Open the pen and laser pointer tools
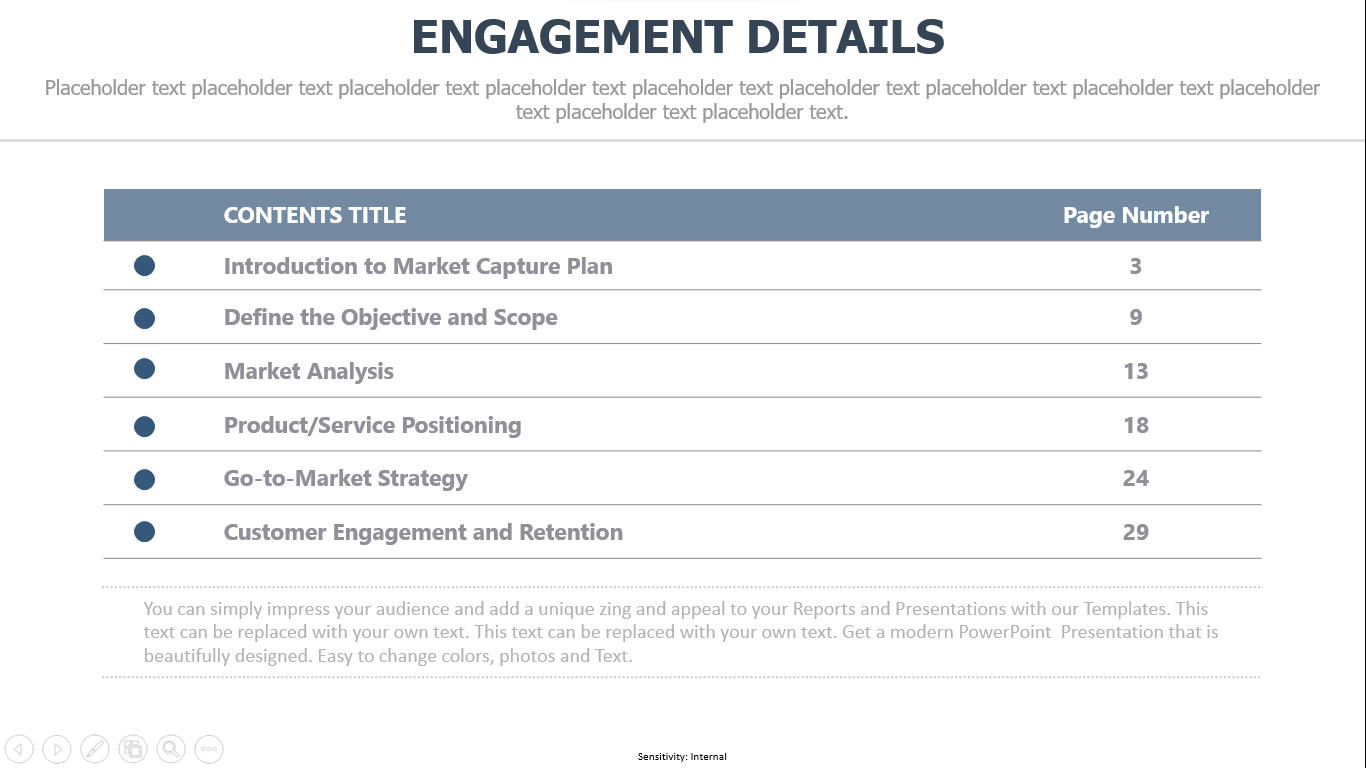The height and width of the screenshot is (768, 1366). click(x=95, y=748)
